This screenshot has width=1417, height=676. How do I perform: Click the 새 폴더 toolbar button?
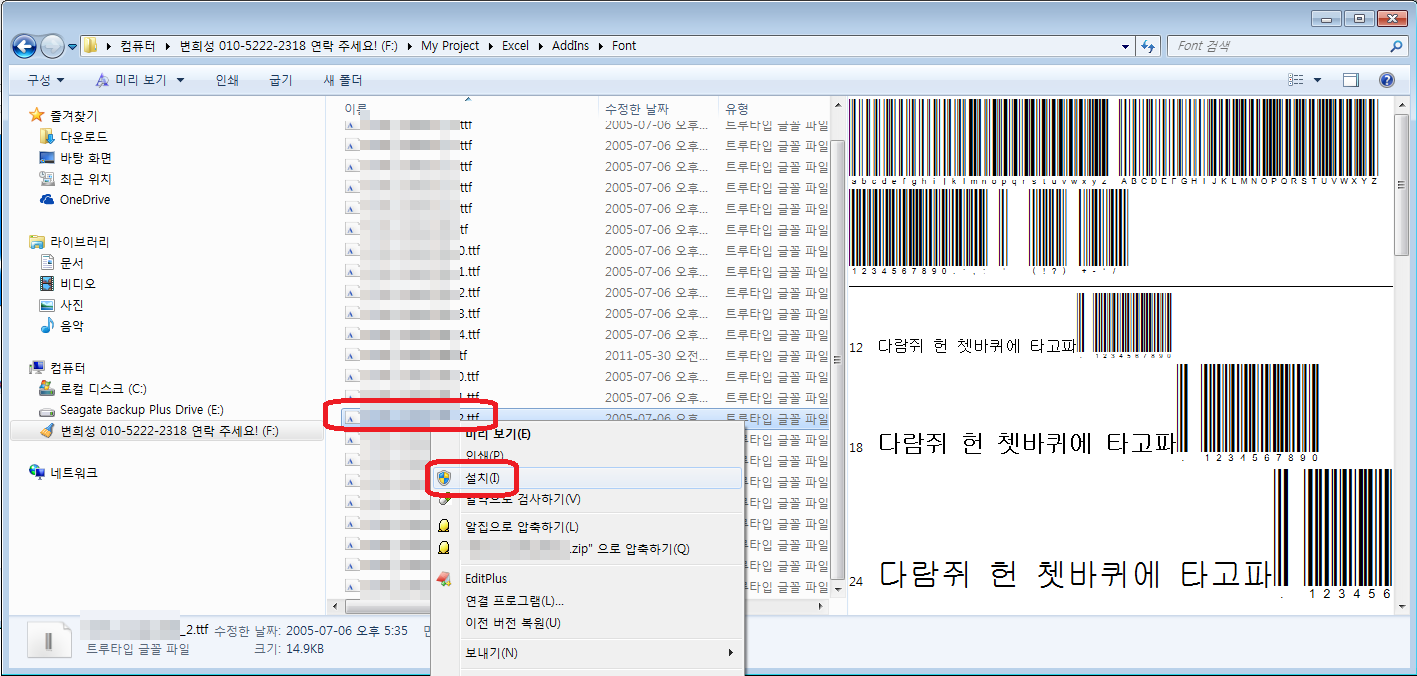tap(343, 80)
